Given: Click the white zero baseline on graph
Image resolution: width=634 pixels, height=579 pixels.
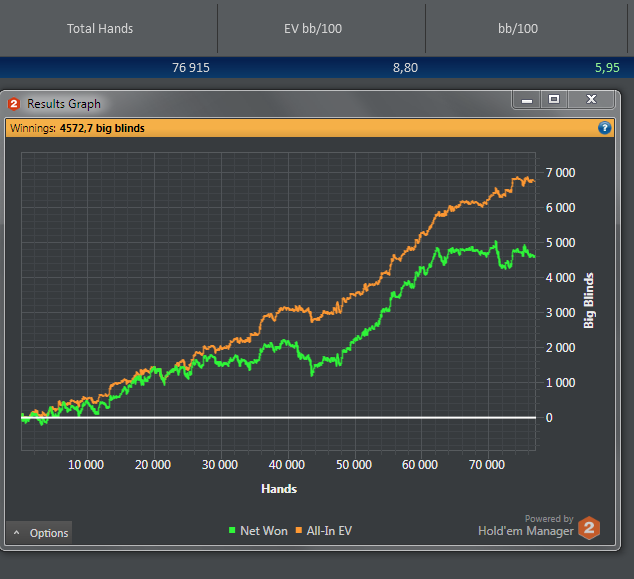Looking at the screenshot, I should tap(279, 417).
